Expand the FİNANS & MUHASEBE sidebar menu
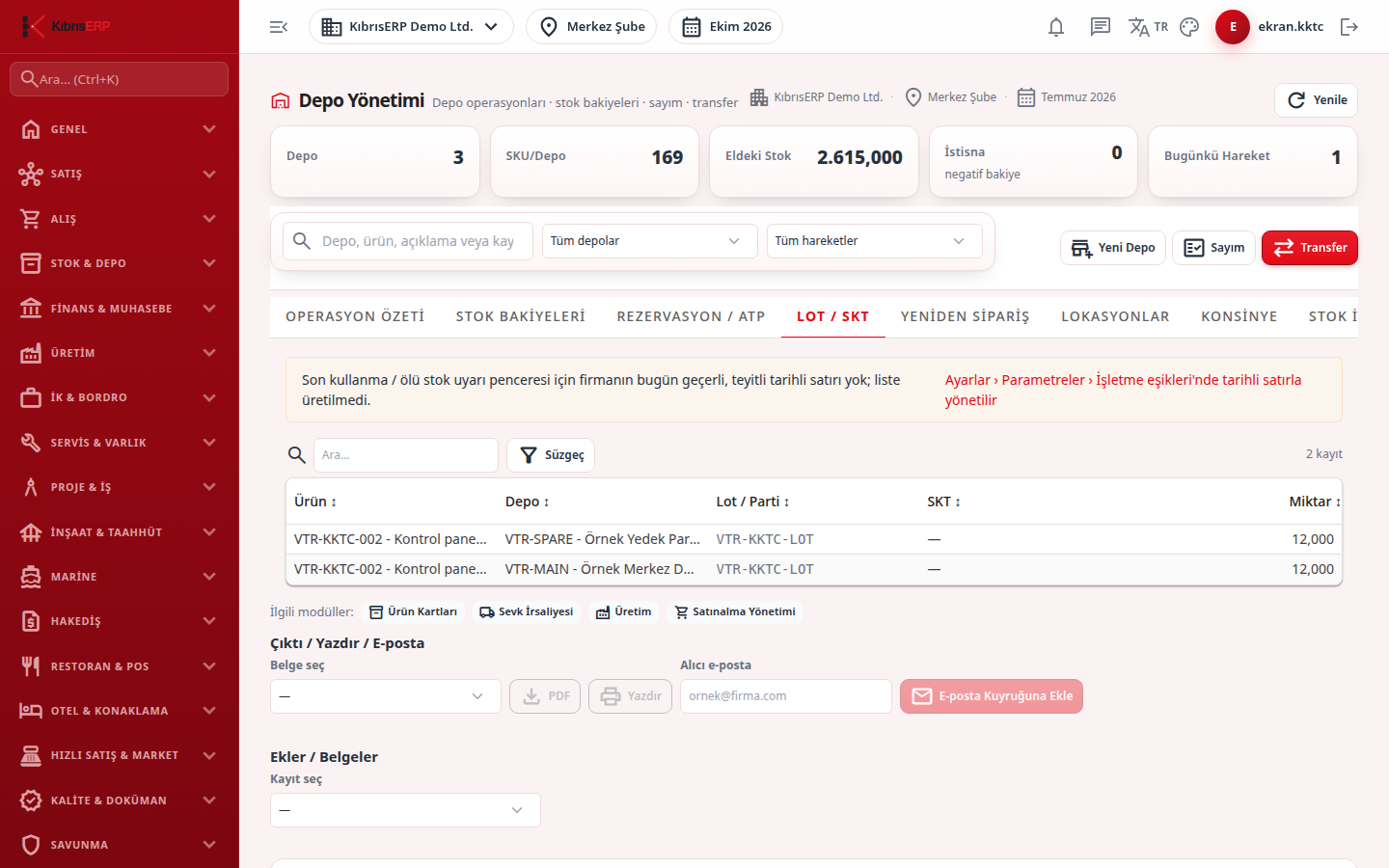The image size is (1389, 868). [x=120, y=309]
